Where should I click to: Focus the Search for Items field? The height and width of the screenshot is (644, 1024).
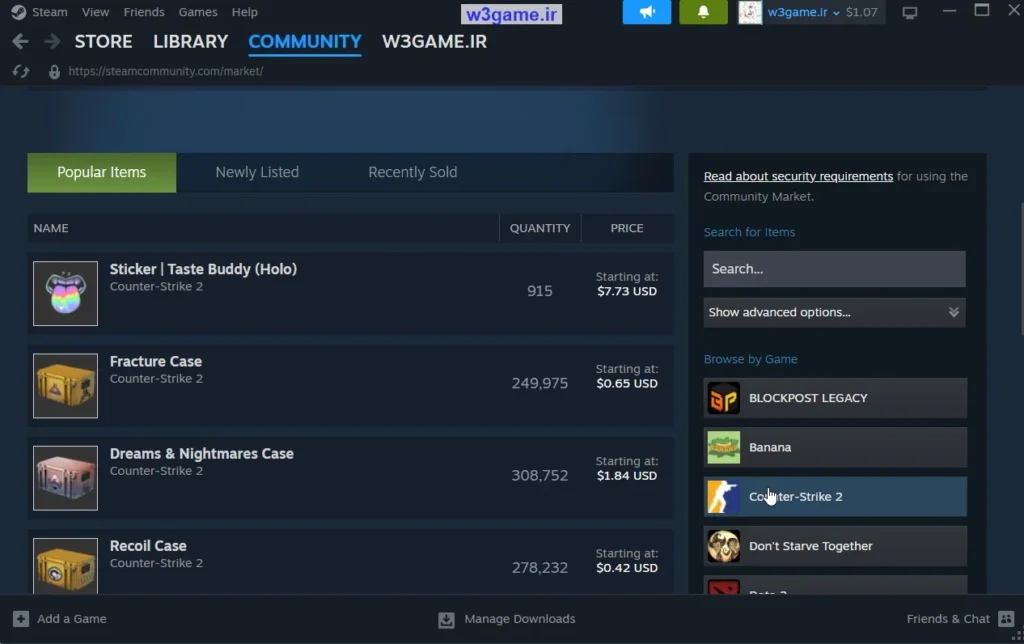[x=834, y=269]
